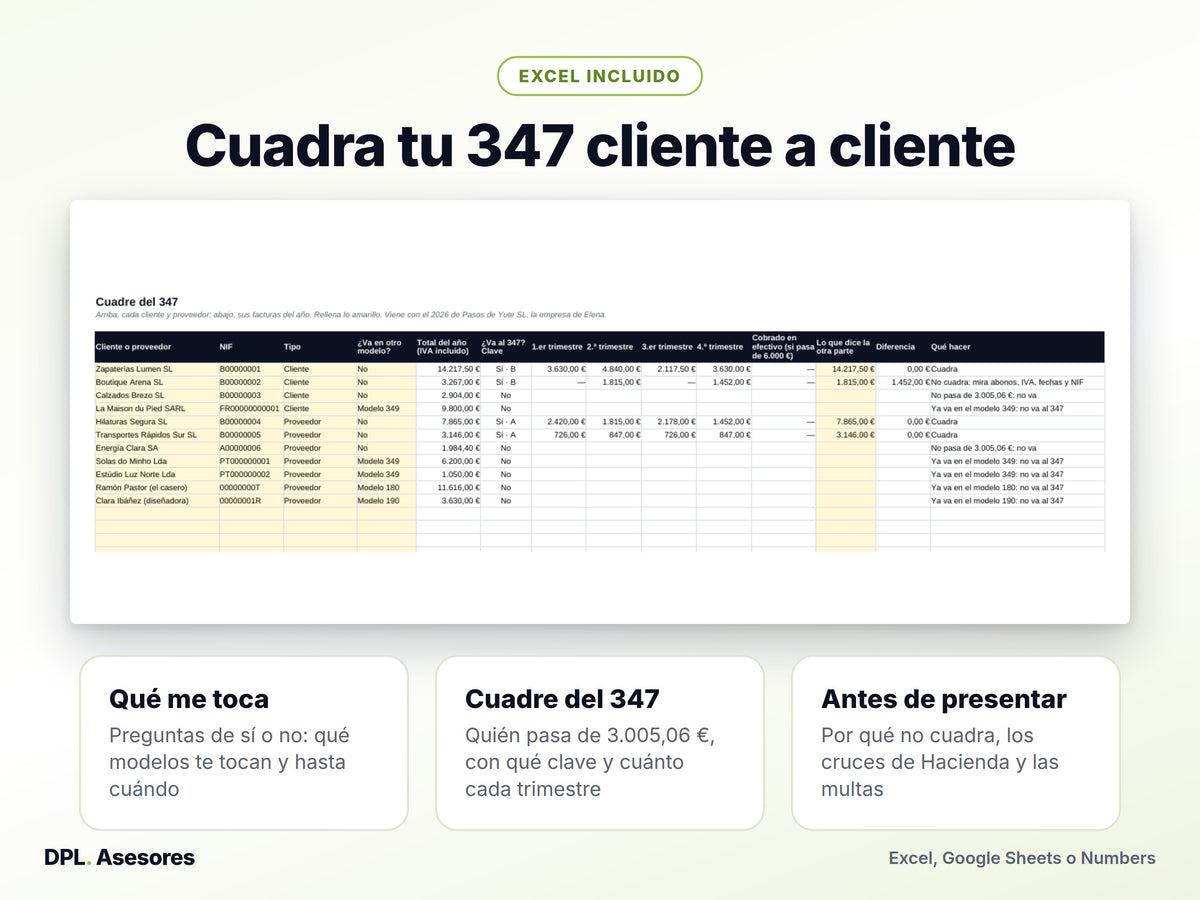Click the cell 'Clara Ibáñez (diseñadora)'

click(157, 500)
